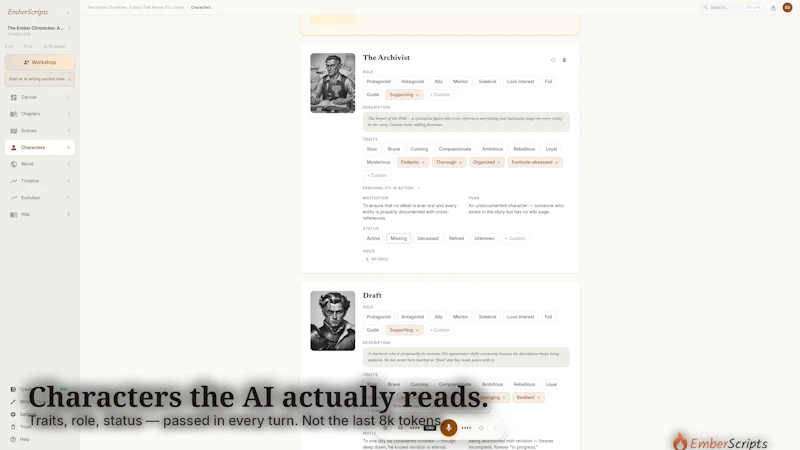The height and width of the screenshot is (450, 800).
Task: Open the Draft character portrait
Action: coord(333,321)
